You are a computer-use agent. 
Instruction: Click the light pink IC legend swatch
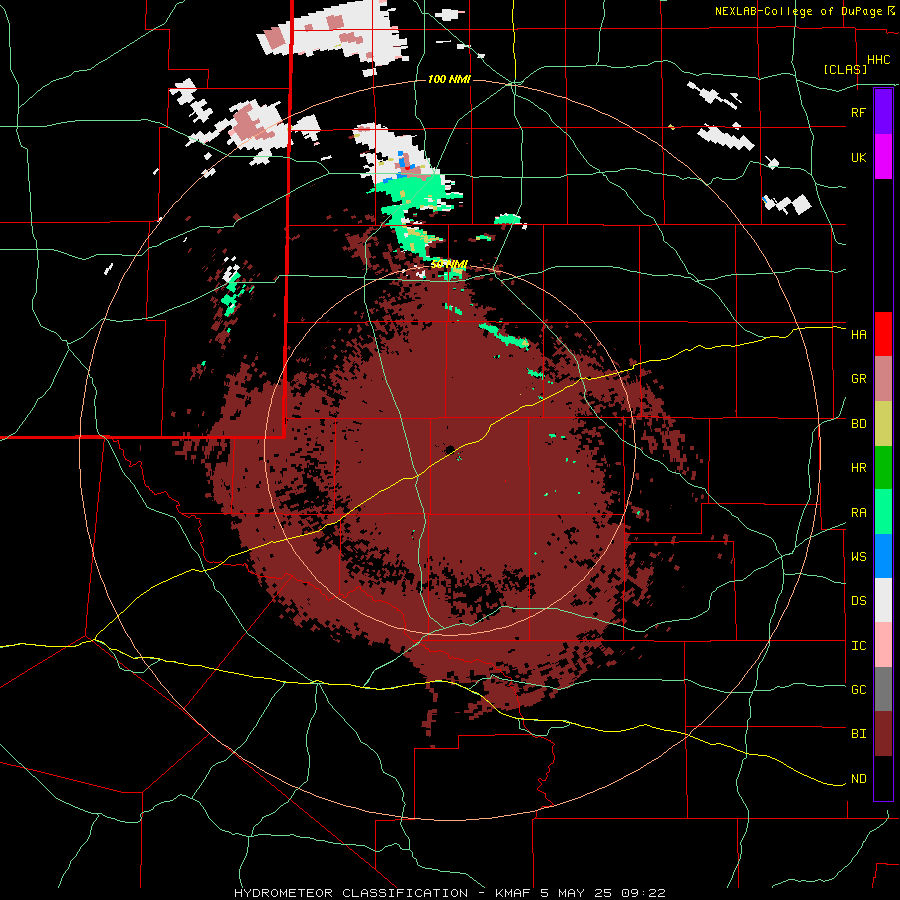click(883, 645)
